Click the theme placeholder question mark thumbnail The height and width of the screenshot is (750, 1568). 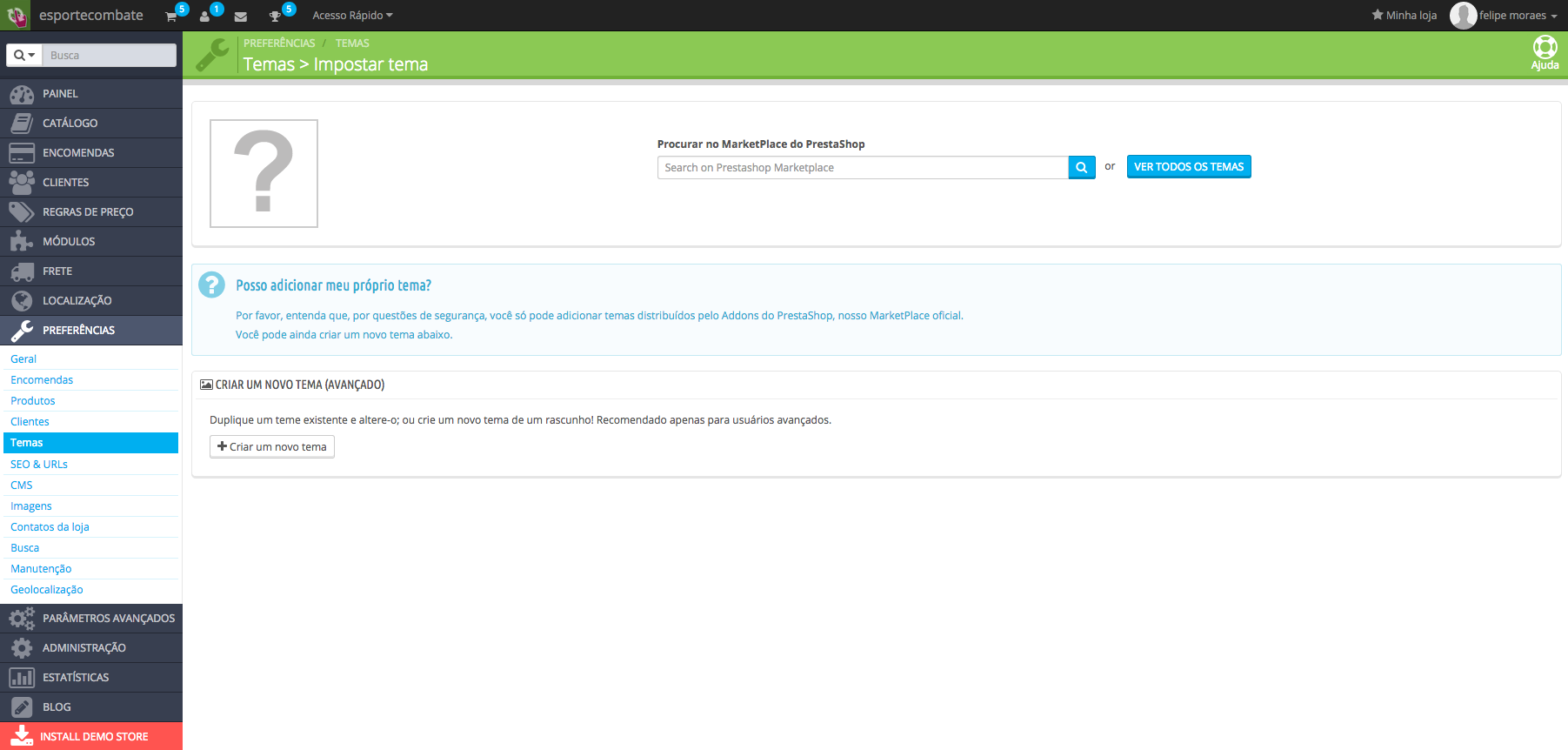click(264, 173)
